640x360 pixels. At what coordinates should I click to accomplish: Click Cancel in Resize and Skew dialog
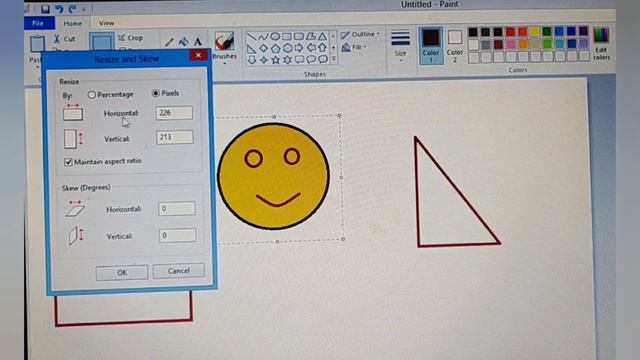tap(179, 271)
